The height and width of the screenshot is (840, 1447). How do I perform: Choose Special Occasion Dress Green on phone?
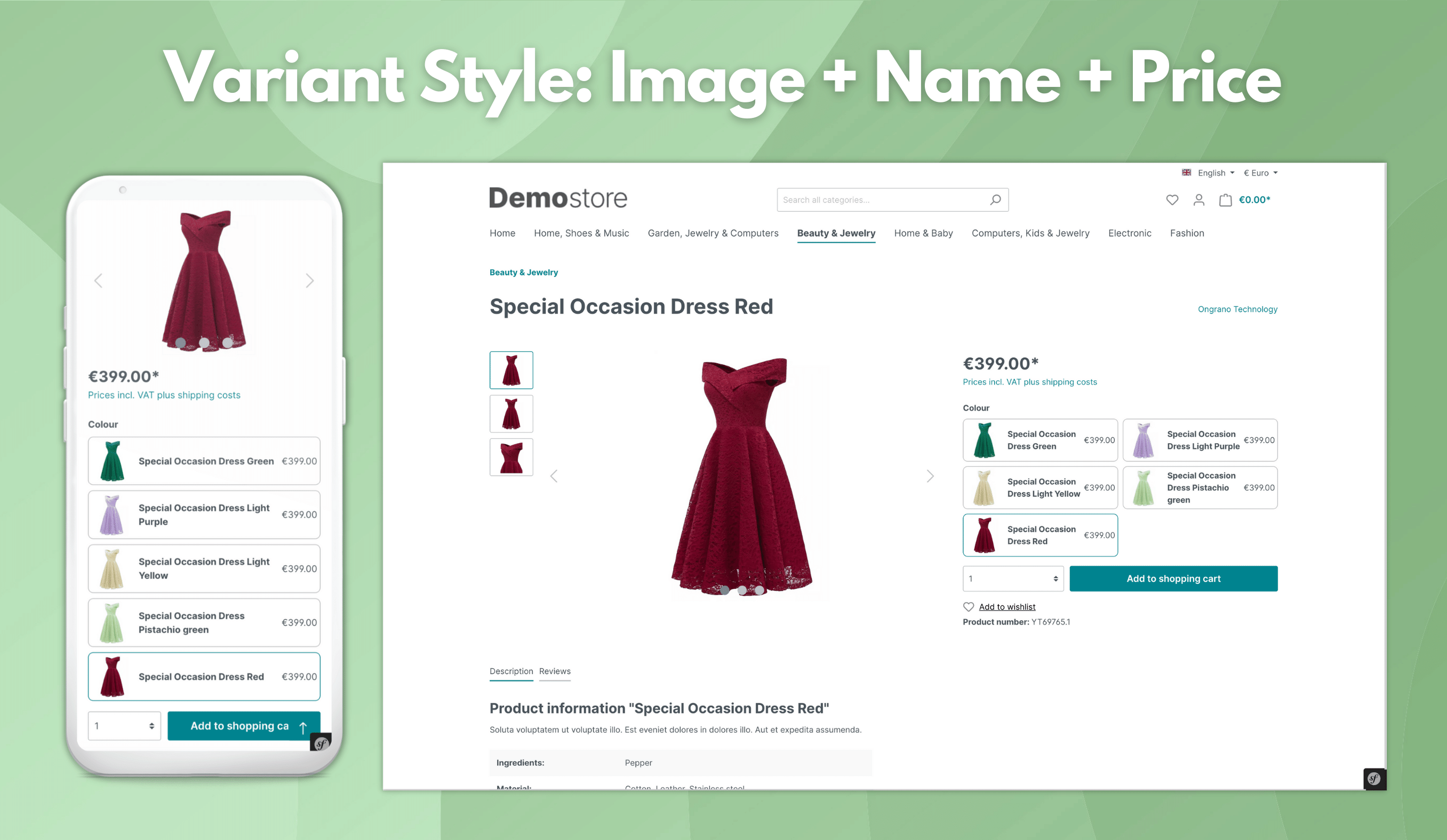[x=204, y=461]
